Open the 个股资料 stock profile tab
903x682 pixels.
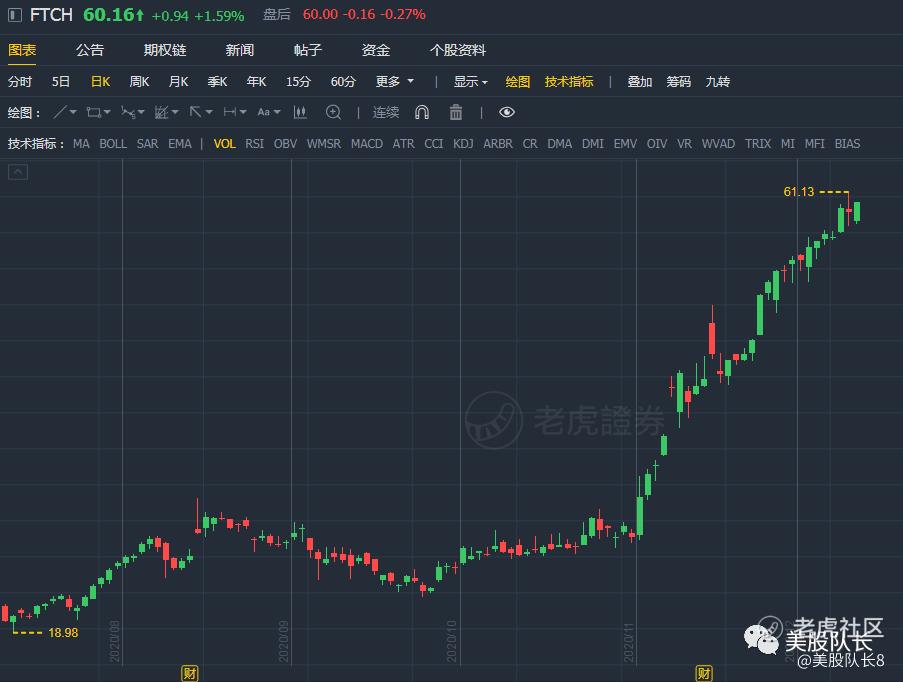point(458,50)
